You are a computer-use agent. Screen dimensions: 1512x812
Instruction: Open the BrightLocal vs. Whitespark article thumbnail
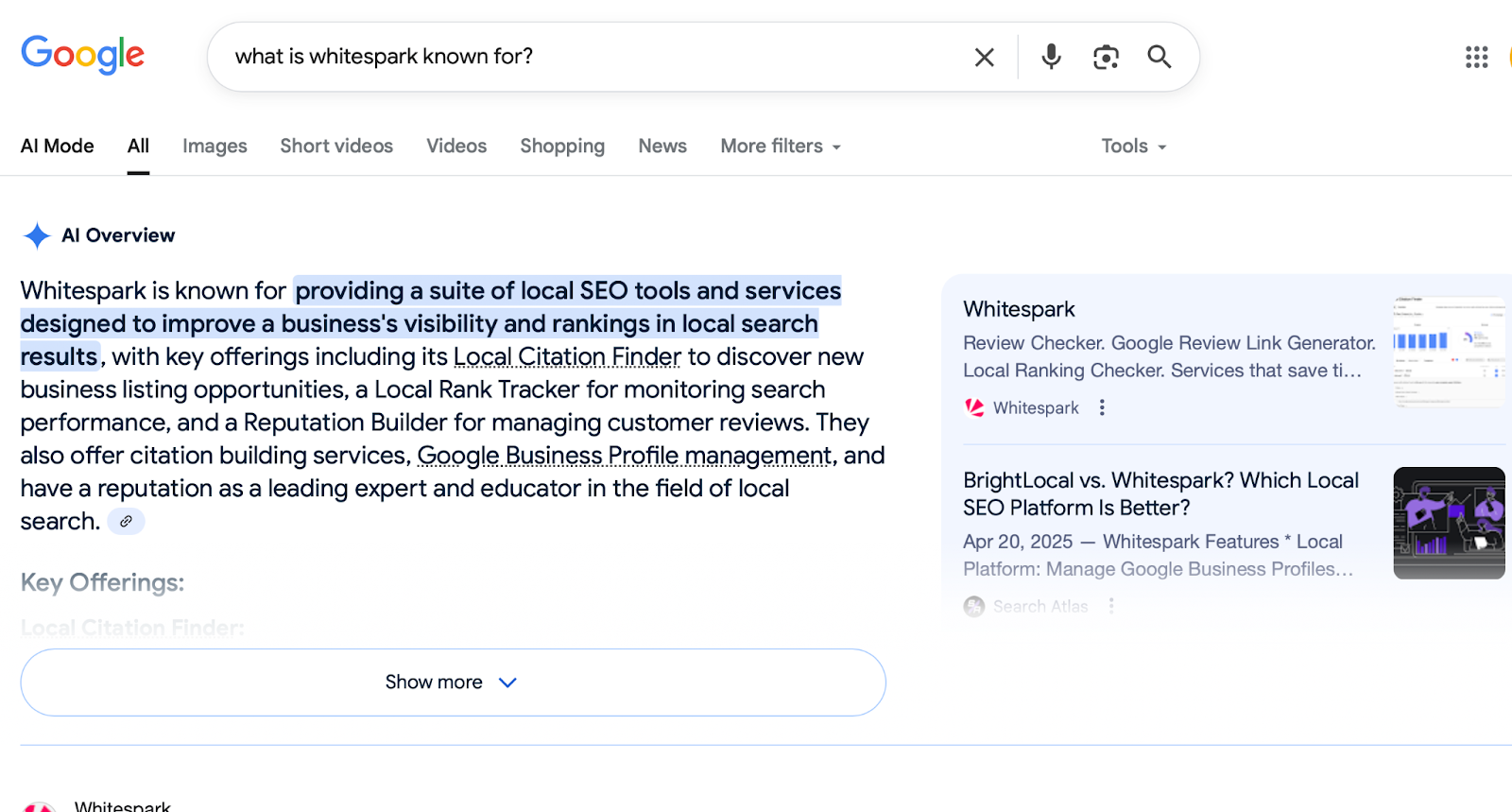pyautogui.click(x=1449, y=523)
